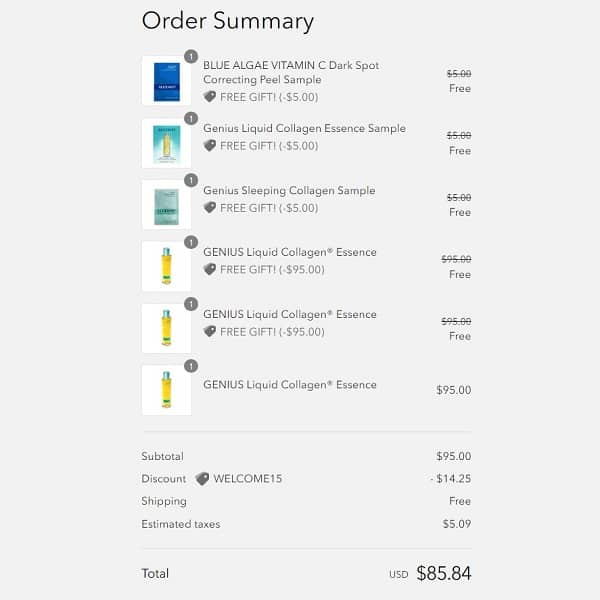Click the Genius Sleeping Collagen Sample product name

tap(289, 191)
